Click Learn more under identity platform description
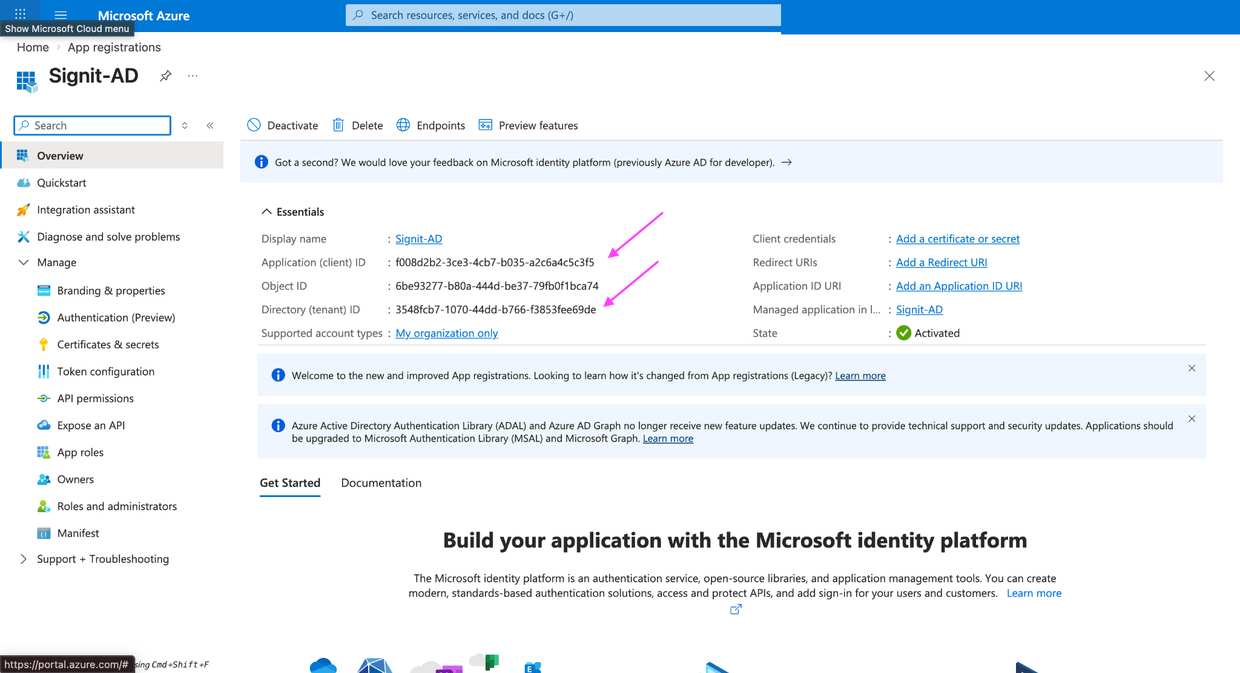The height and width of the screenshot is (673, 1240). click(1034, 593)
